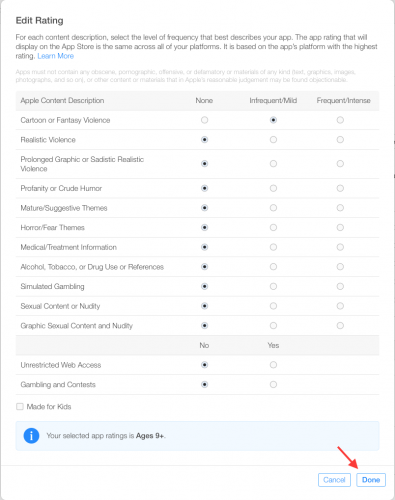Image resolution: width=395 pixels, height=500 pixels.
Task: Click the 'Infrequent/Mild' column header
Action: [x=273, y=101]
